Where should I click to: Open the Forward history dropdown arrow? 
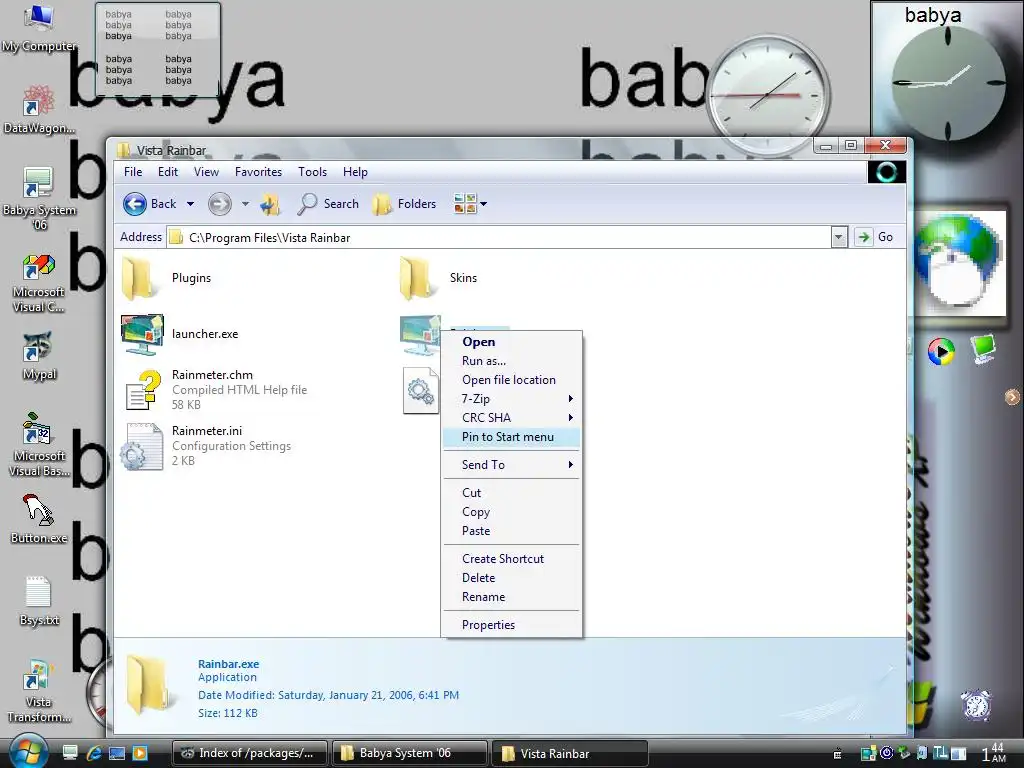click(x=246, y=204)
